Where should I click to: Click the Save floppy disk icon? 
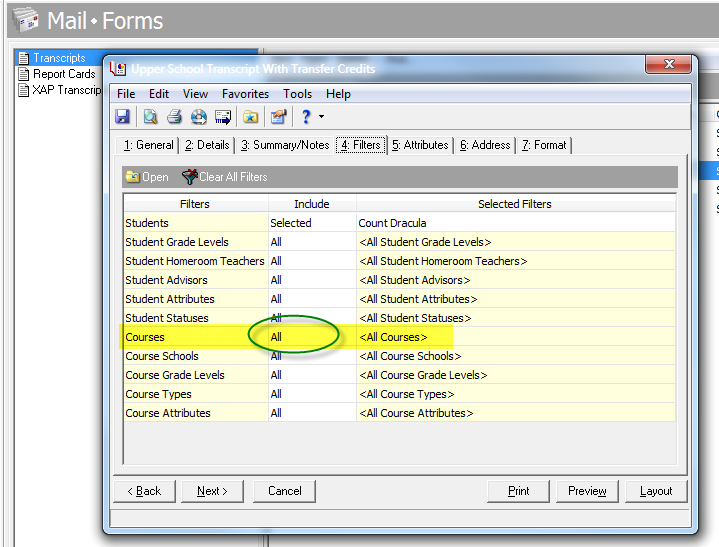point(122,116)
